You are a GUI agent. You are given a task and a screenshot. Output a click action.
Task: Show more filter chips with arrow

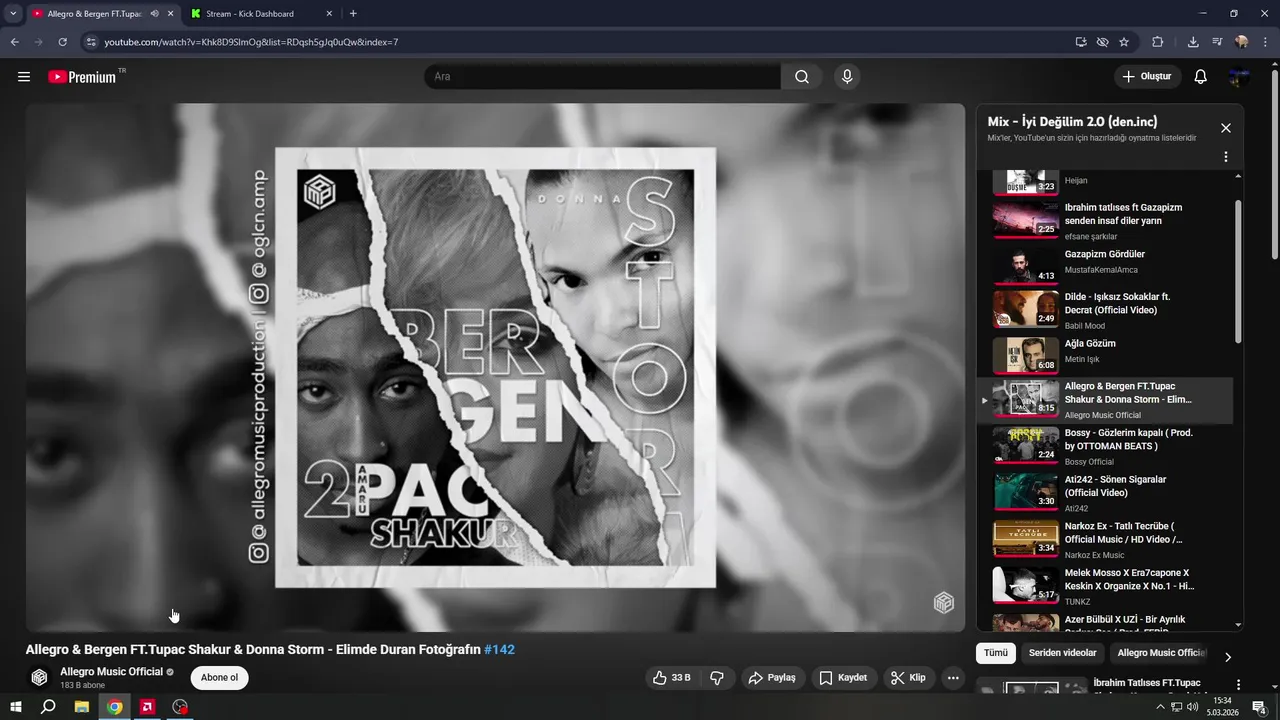pyautogui.click(x=1228, y=657)
